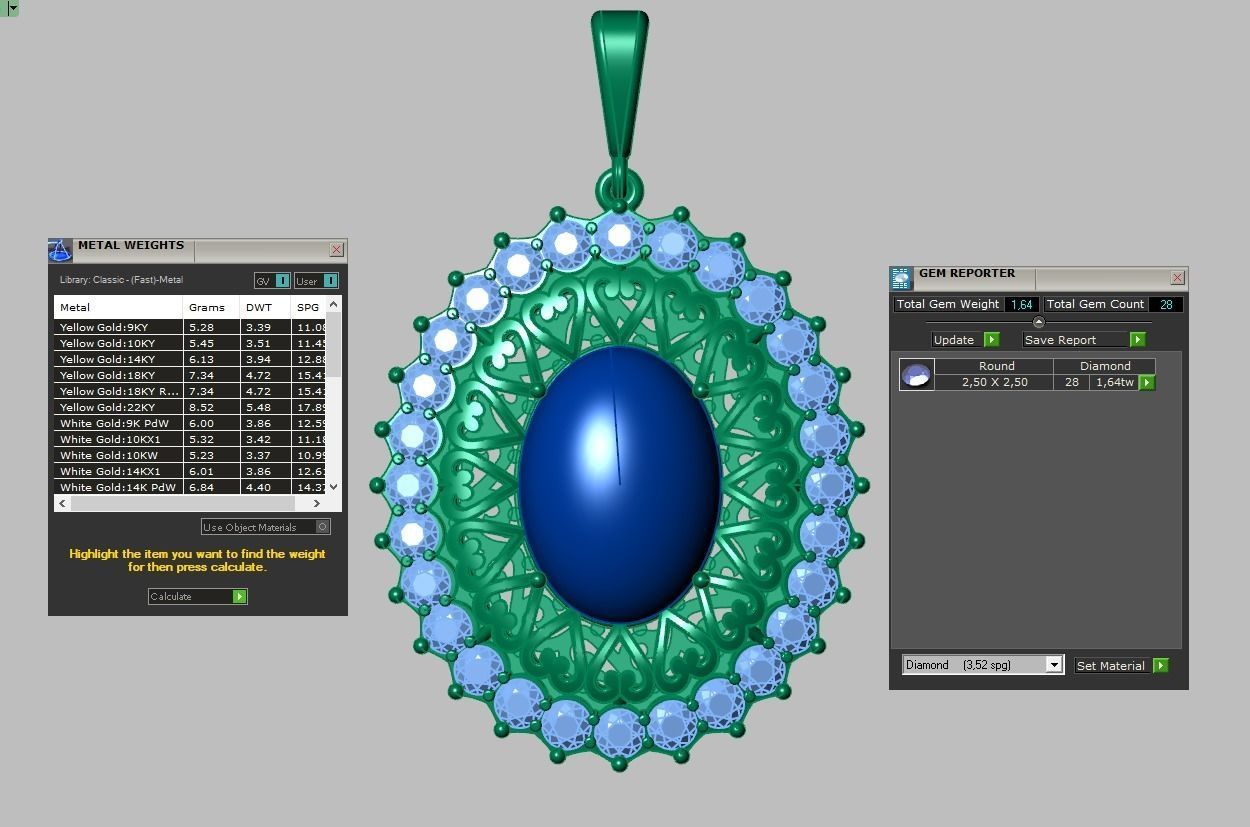
Task: Click the metal list scroll-down arrow
Action: [334, 487]
